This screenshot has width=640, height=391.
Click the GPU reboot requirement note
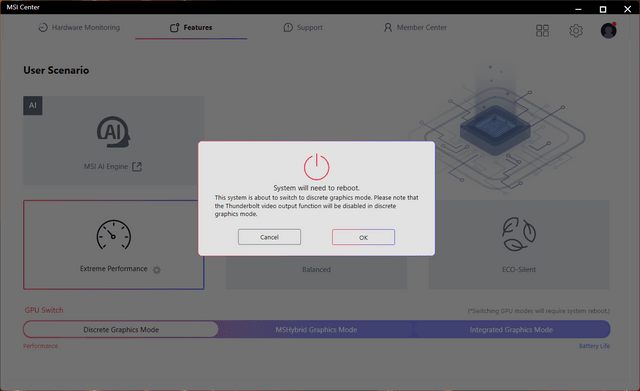point(539,311)
